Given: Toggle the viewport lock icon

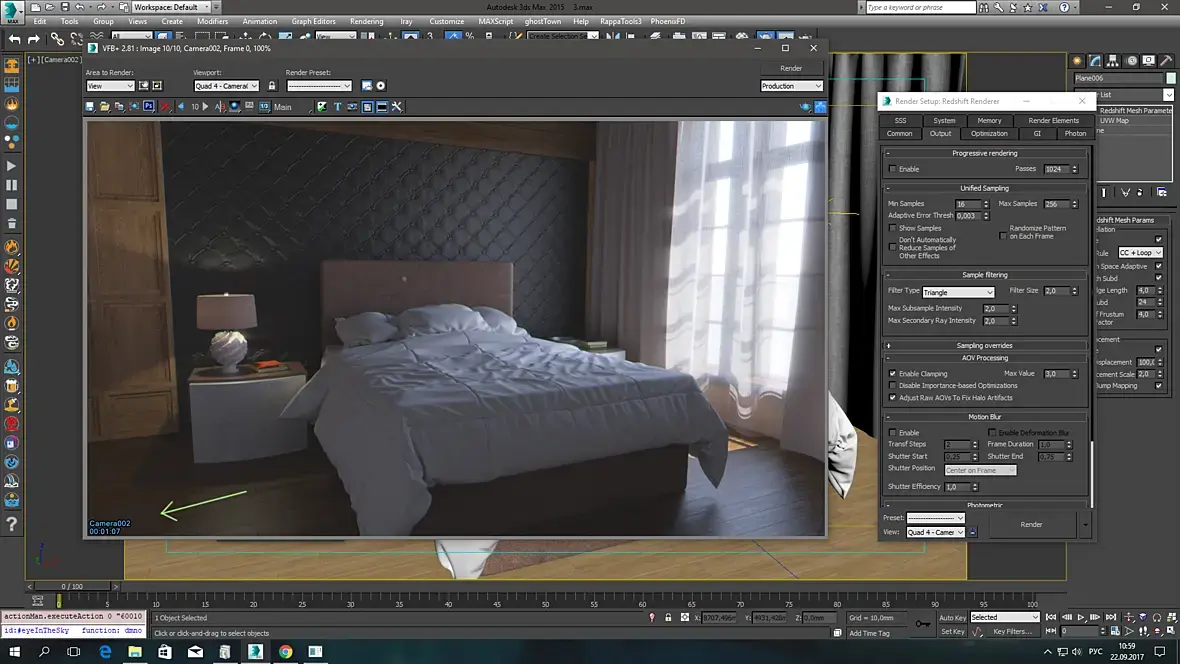Looking at the screenshot, I should pyautogui.click(x=271, y=86).
